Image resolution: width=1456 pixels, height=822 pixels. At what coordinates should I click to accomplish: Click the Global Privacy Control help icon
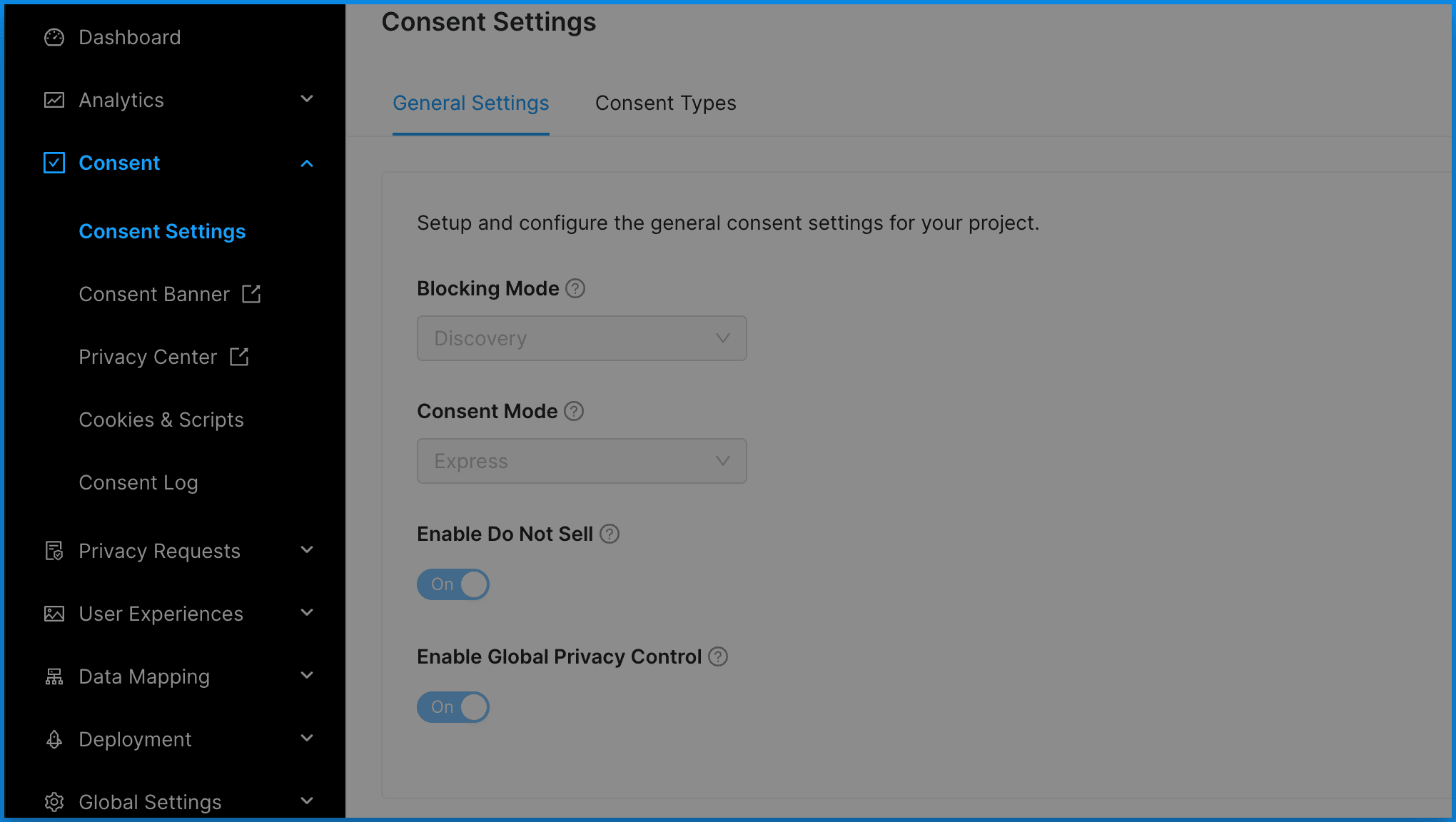pyautogui.click(x=718, y=656)
